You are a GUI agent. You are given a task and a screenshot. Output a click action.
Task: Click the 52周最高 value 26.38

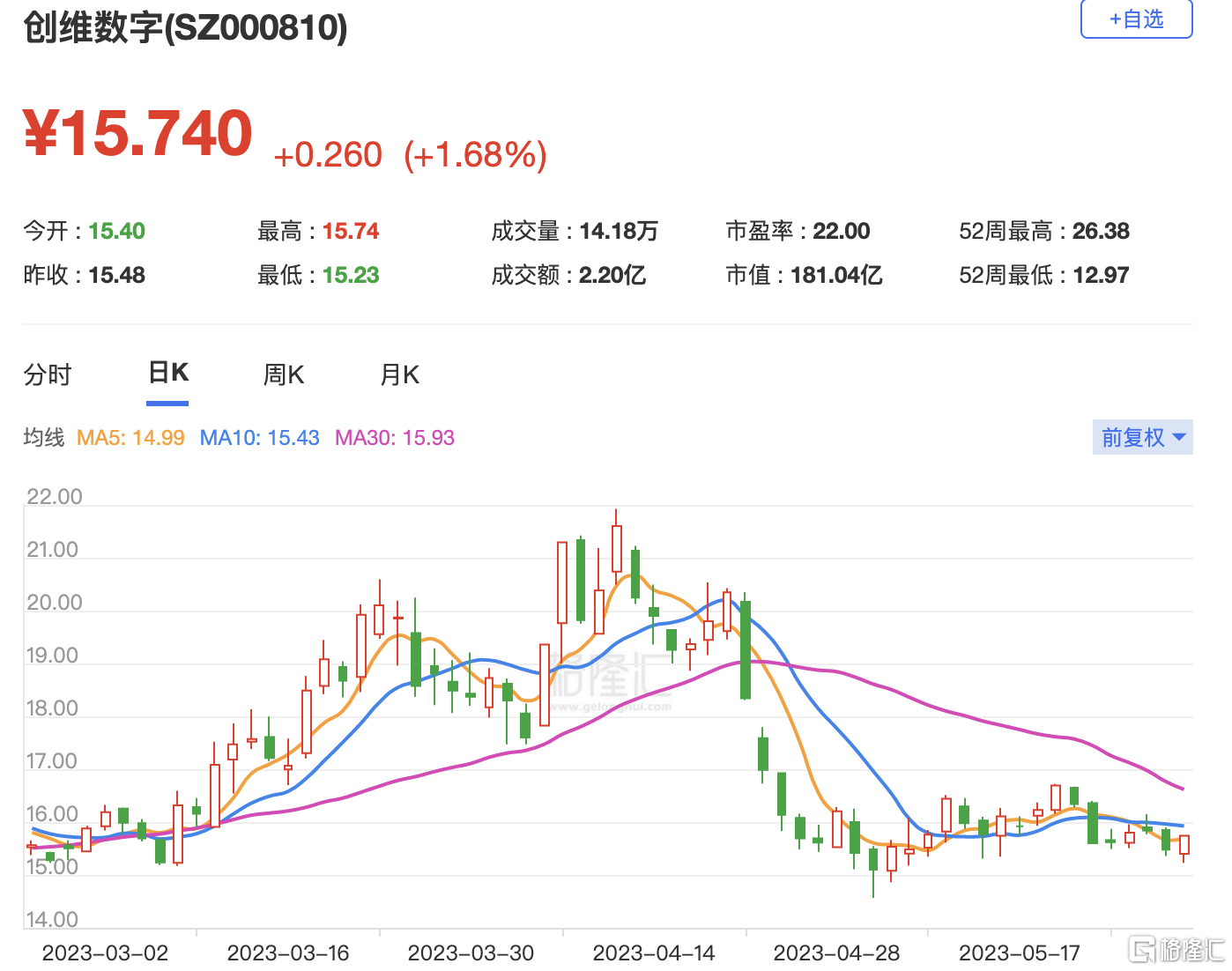[x=1101, y=231]
